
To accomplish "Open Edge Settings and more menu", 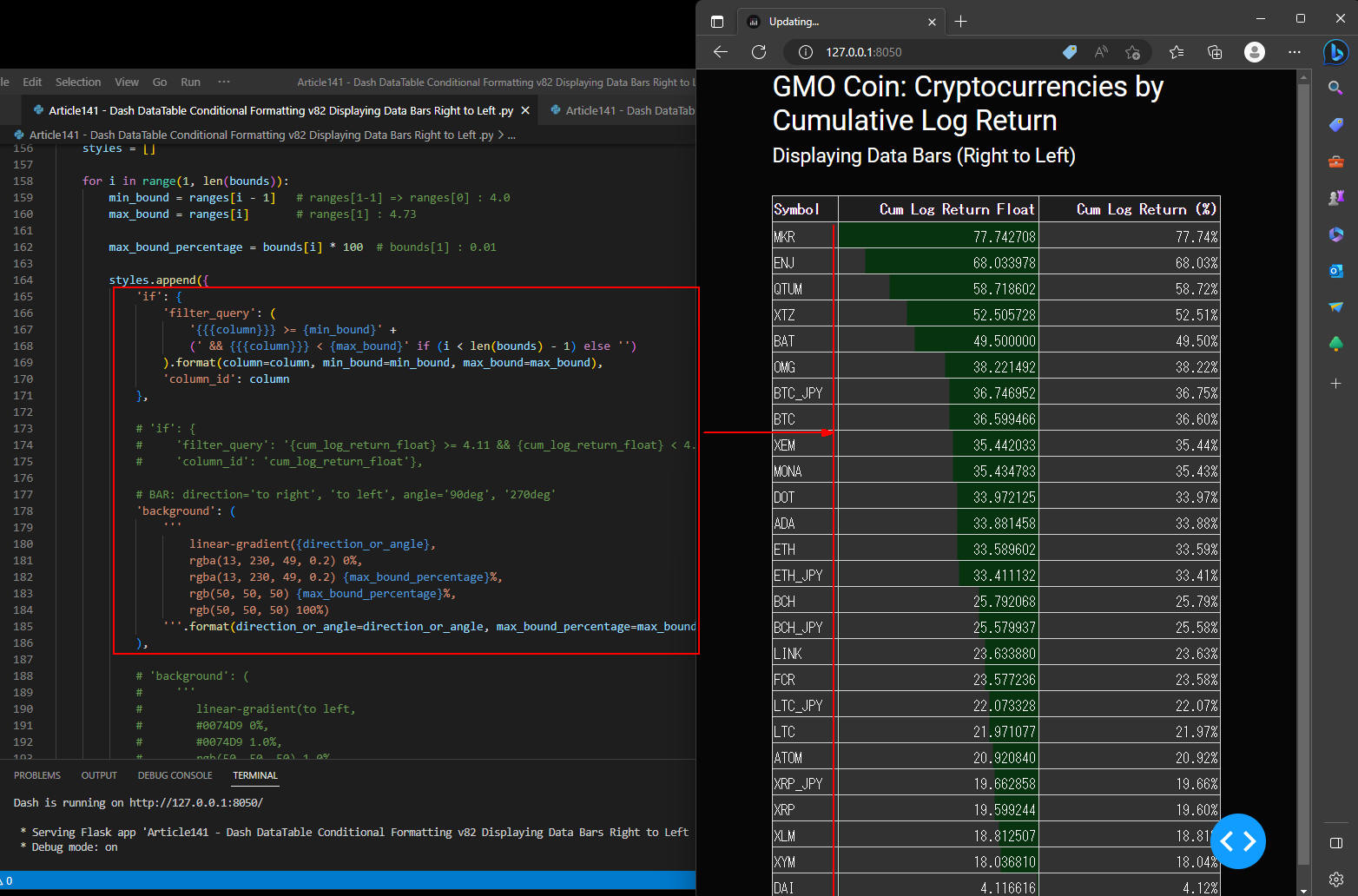I will [x=1295, y=52].
